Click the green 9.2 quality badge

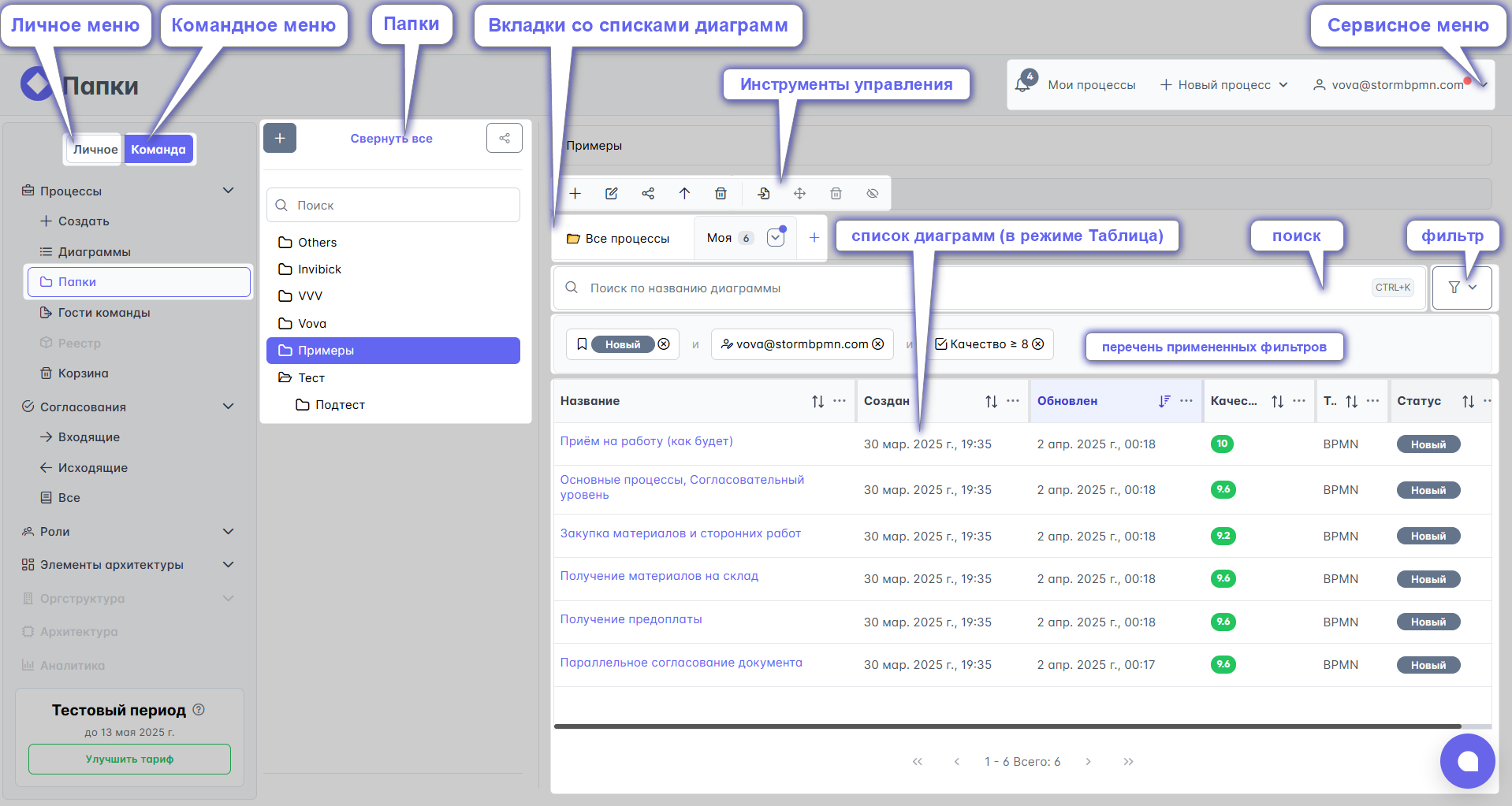click(1223, 536)
